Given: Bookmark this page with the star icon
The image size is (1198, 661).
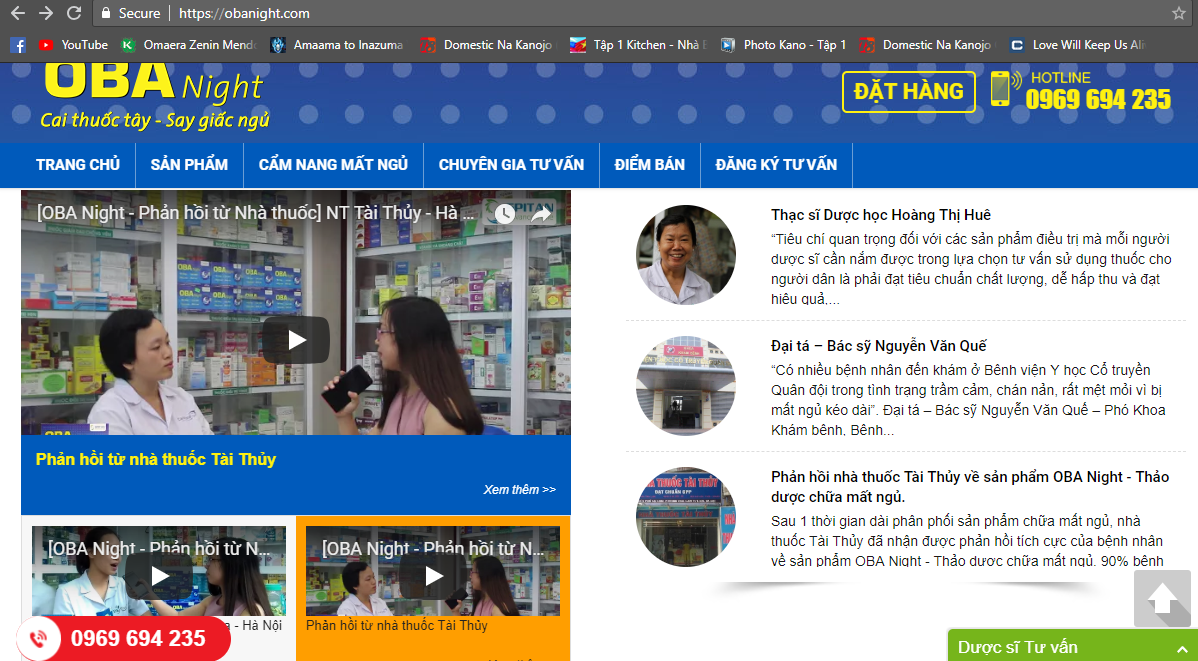Looking at the screenshot, I should click(1179, 13).
